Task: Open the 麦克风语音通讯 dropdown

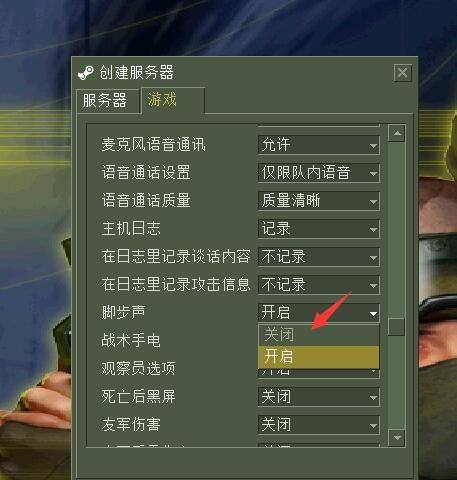Action: tap(319, 145)
